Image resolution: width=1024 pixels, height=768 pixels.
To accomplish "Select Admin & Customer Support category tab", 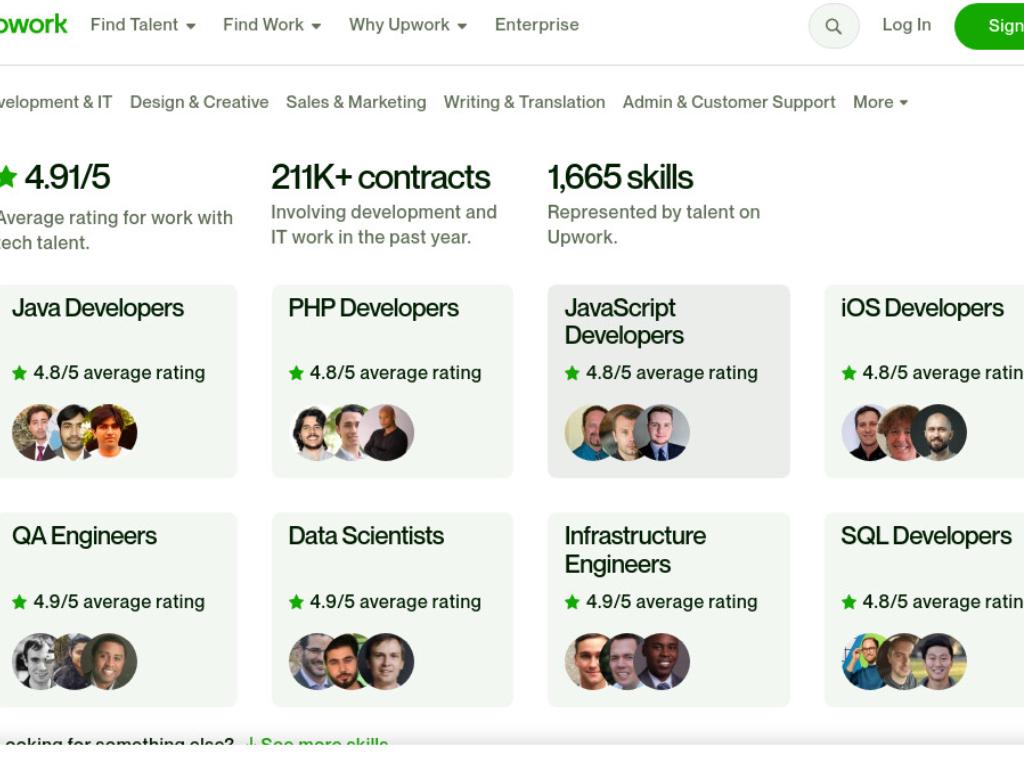I will [x=729, y=102].
